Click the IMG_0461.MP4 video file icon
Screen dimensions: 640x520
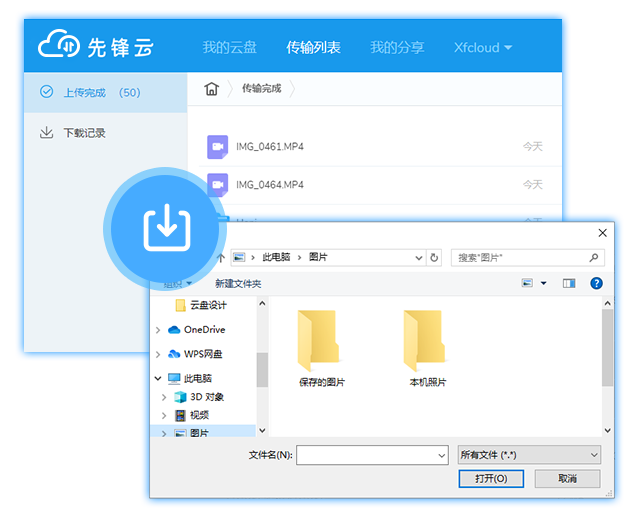tap(217, 147)
